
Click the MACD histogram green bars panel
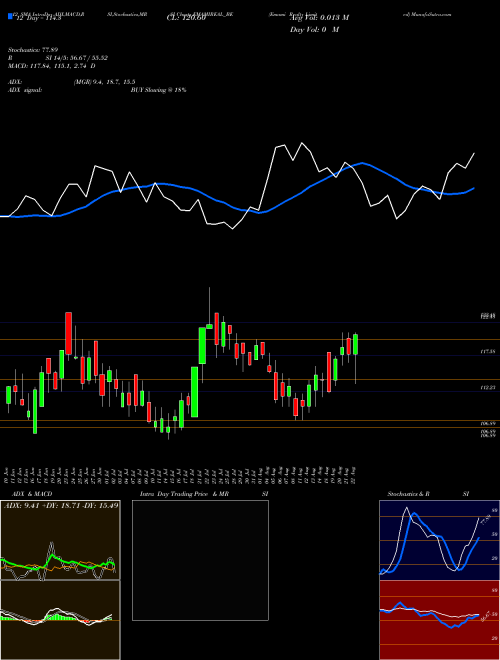[x=60, y=620]
